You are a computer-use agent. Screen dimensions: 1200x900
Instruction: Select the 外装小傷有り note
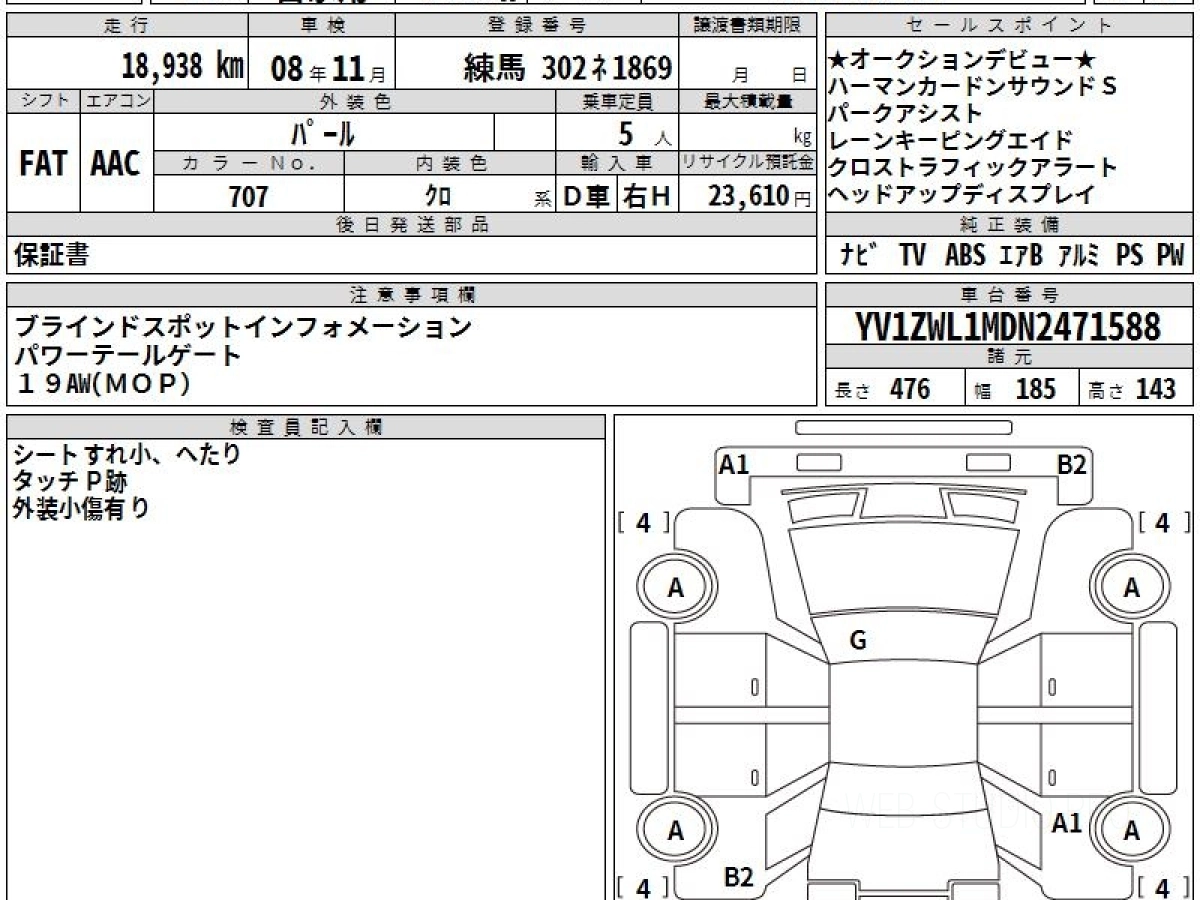pos(82,508)
